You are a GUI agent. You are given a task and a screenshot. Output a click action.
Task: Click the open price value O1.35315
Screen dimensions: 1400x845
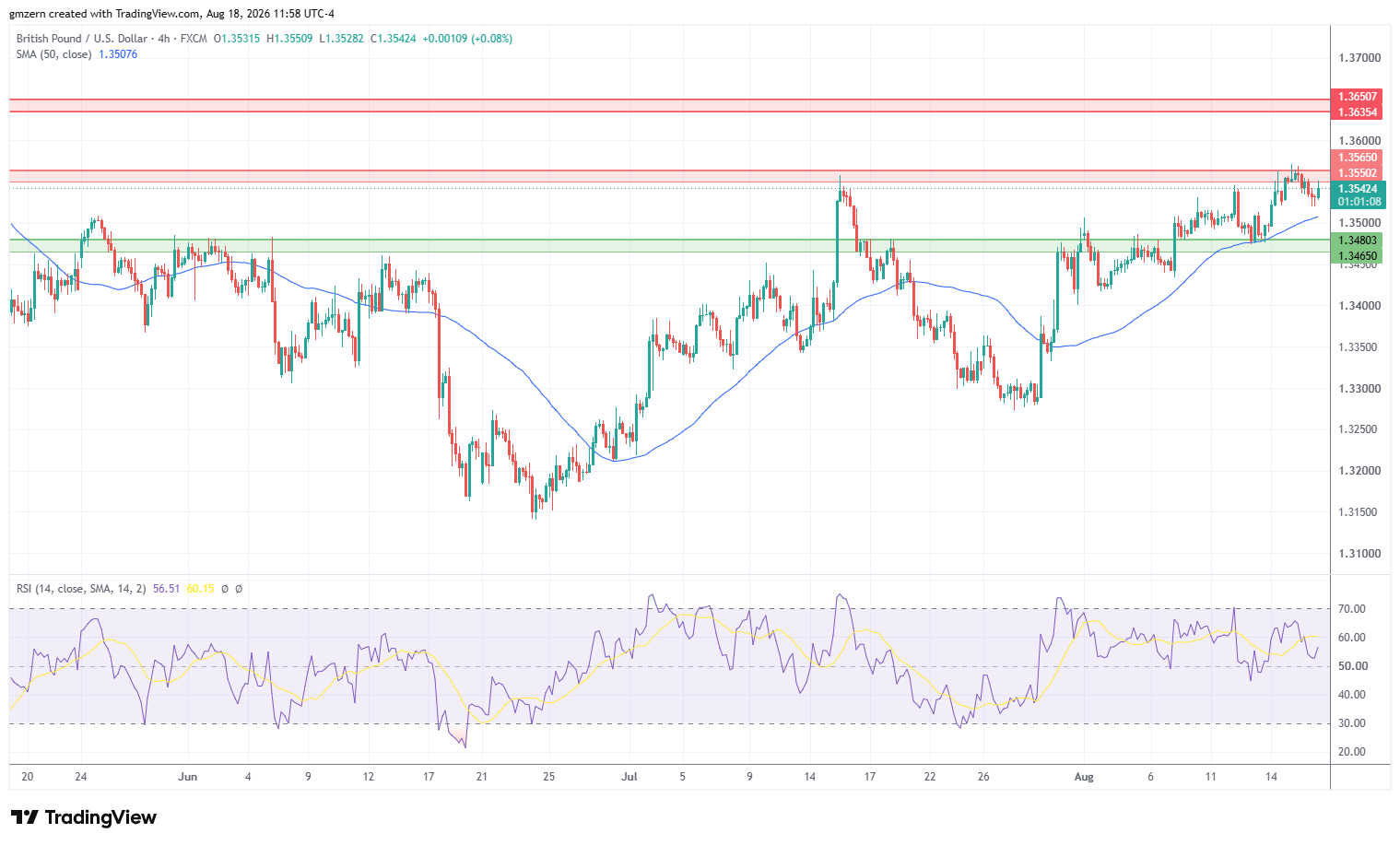point(237,39)
